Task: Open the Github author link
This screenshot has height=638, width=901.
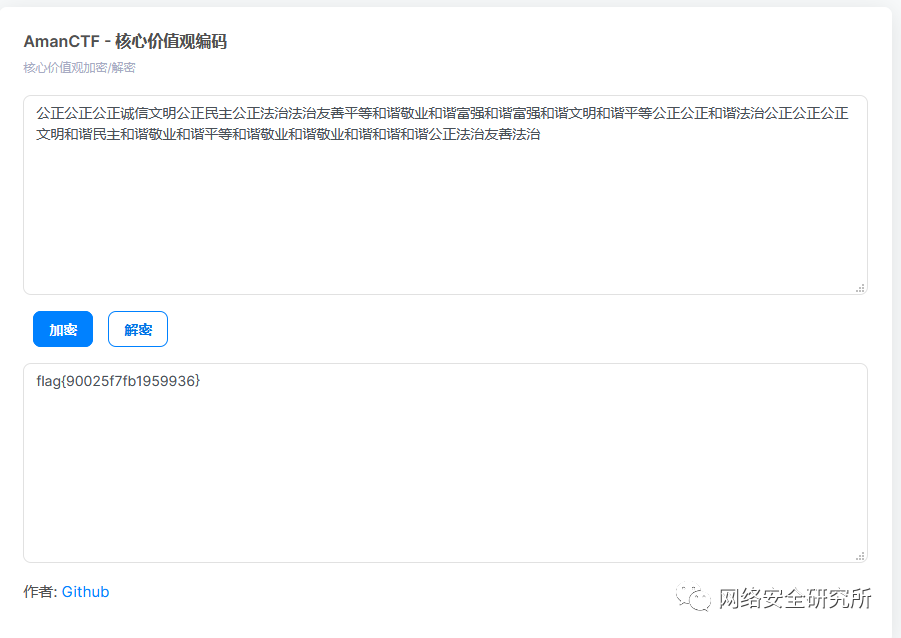Action: click(85, 591)
